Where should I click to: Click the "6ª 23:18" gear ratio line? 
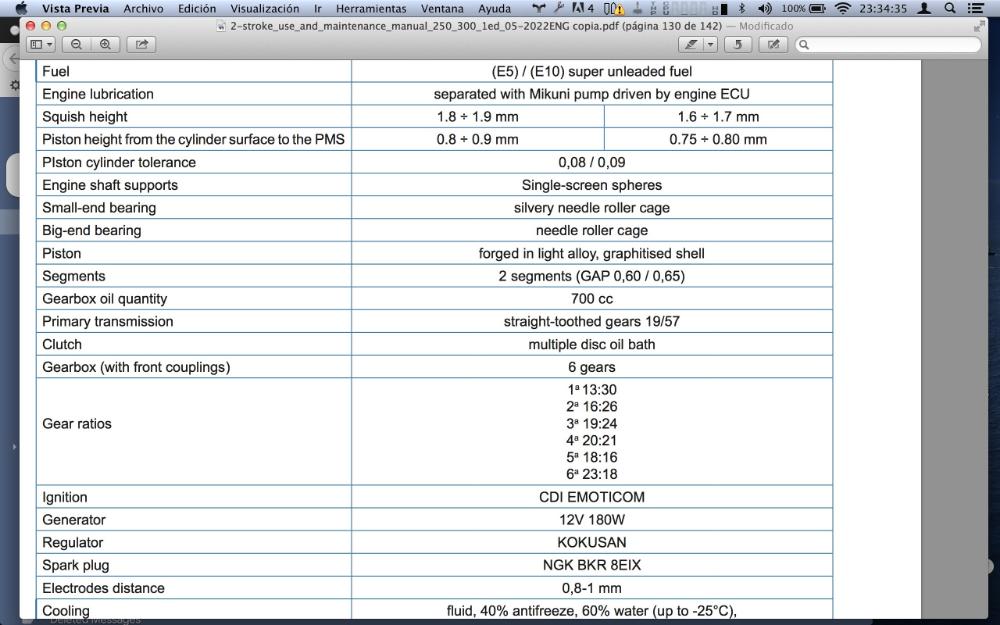pyautogui.click(x=591, y=474)
